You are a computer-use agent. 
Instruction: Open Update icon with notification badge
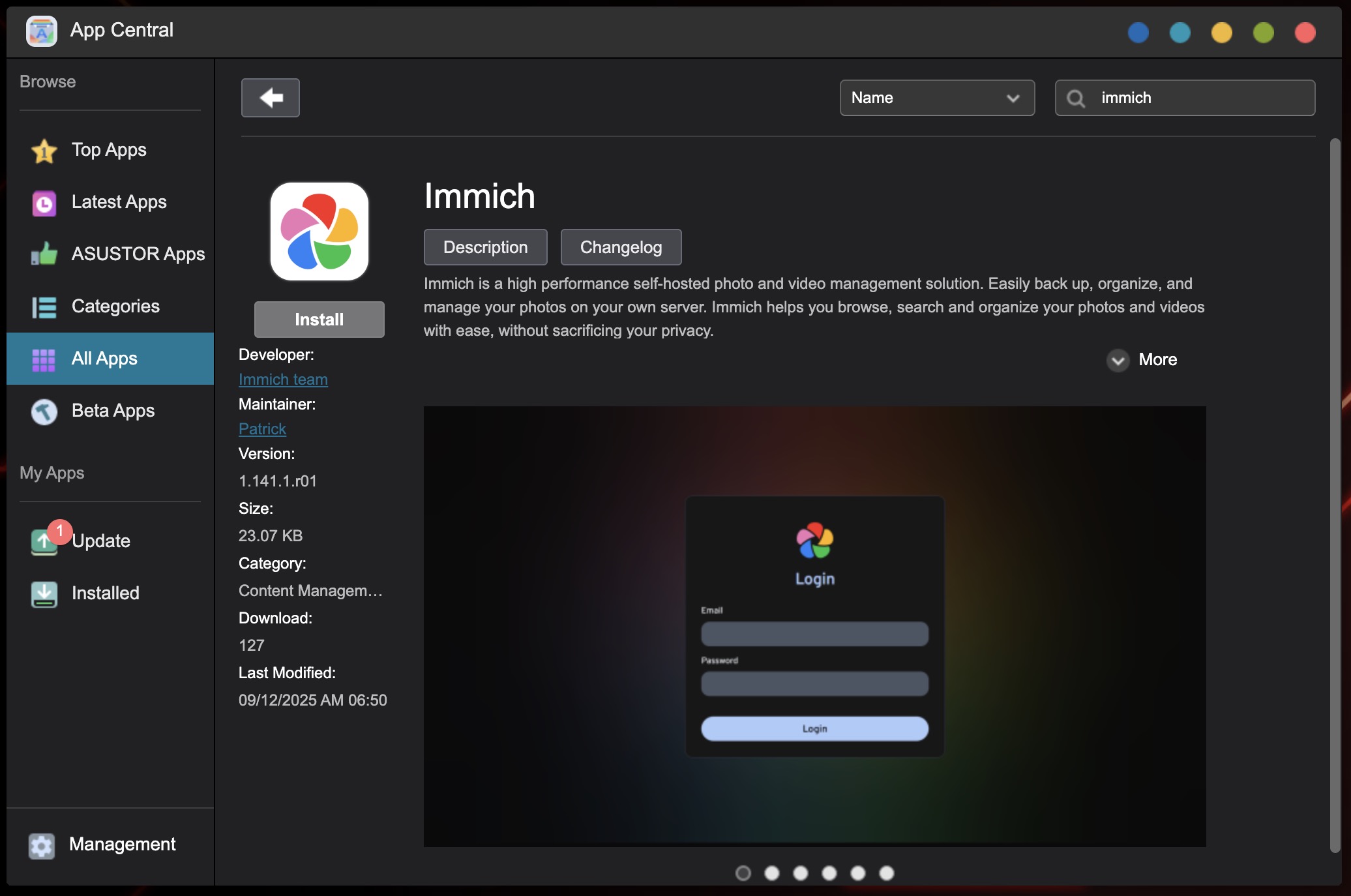coord(44,541)
